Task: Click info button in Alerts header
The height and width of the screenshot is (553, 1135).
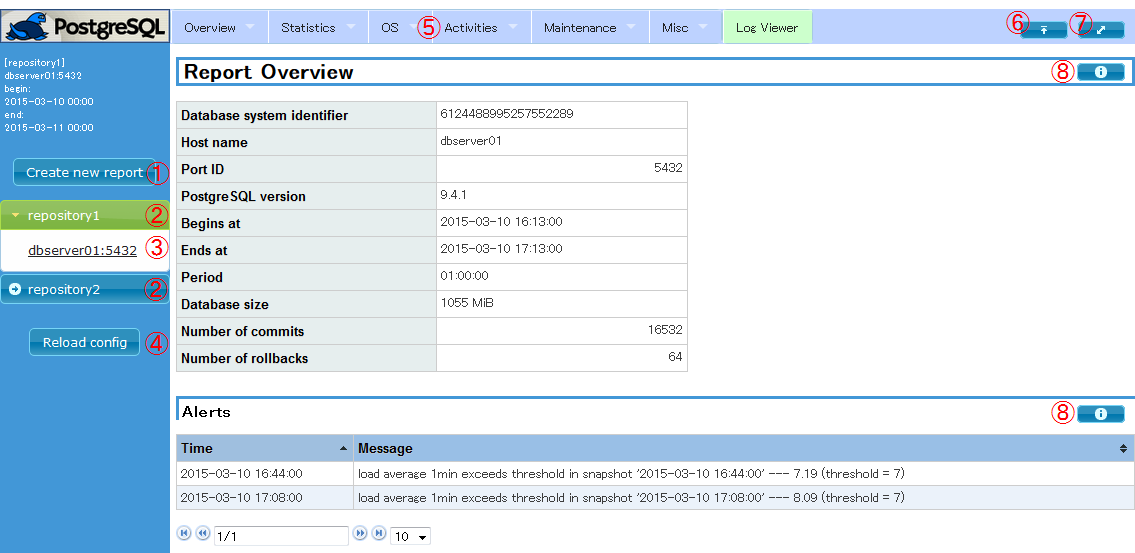Action: [1100, 413]
